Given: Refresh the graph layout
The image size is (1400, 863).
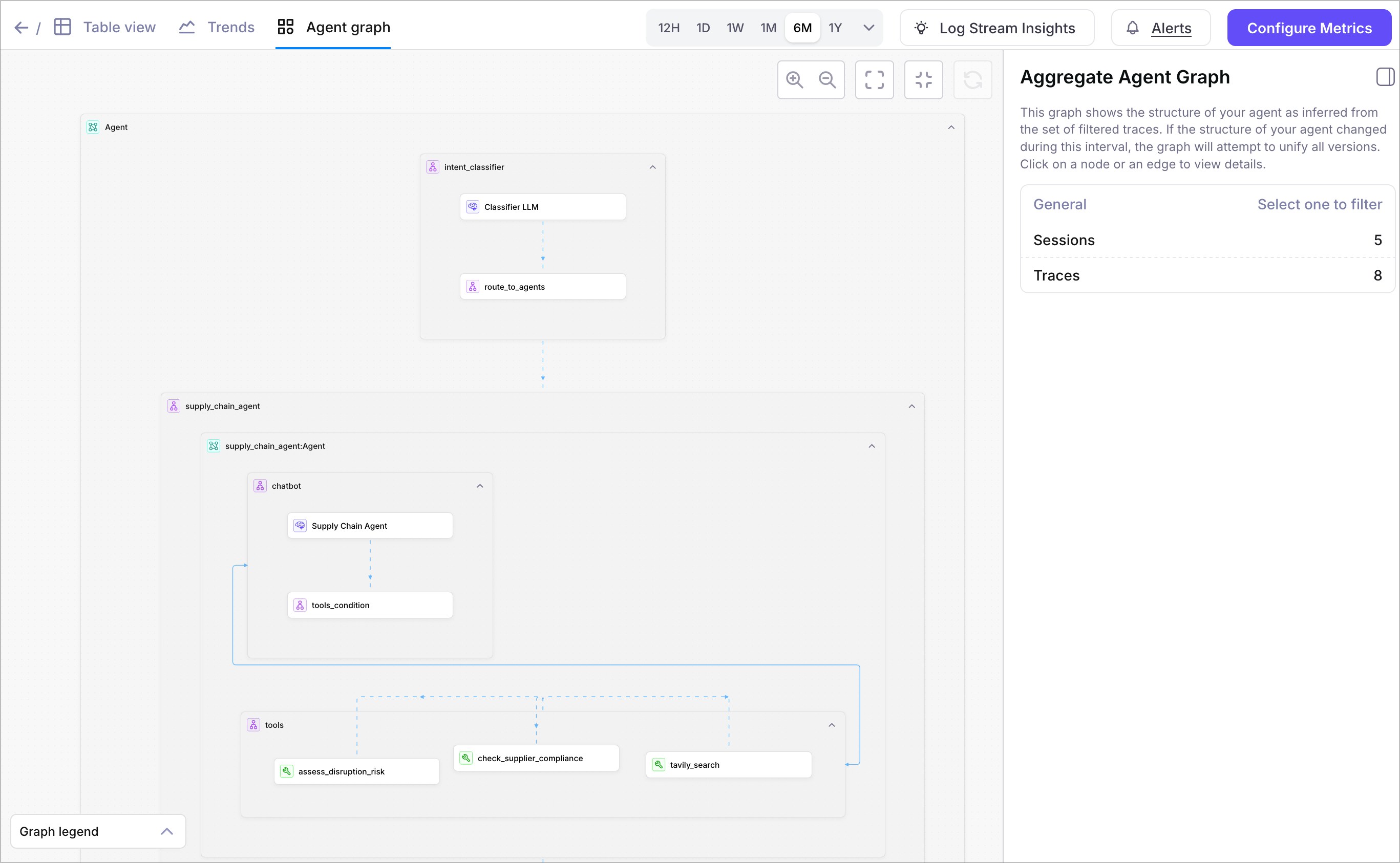Looking at the screenshot, I should [972, 80].
